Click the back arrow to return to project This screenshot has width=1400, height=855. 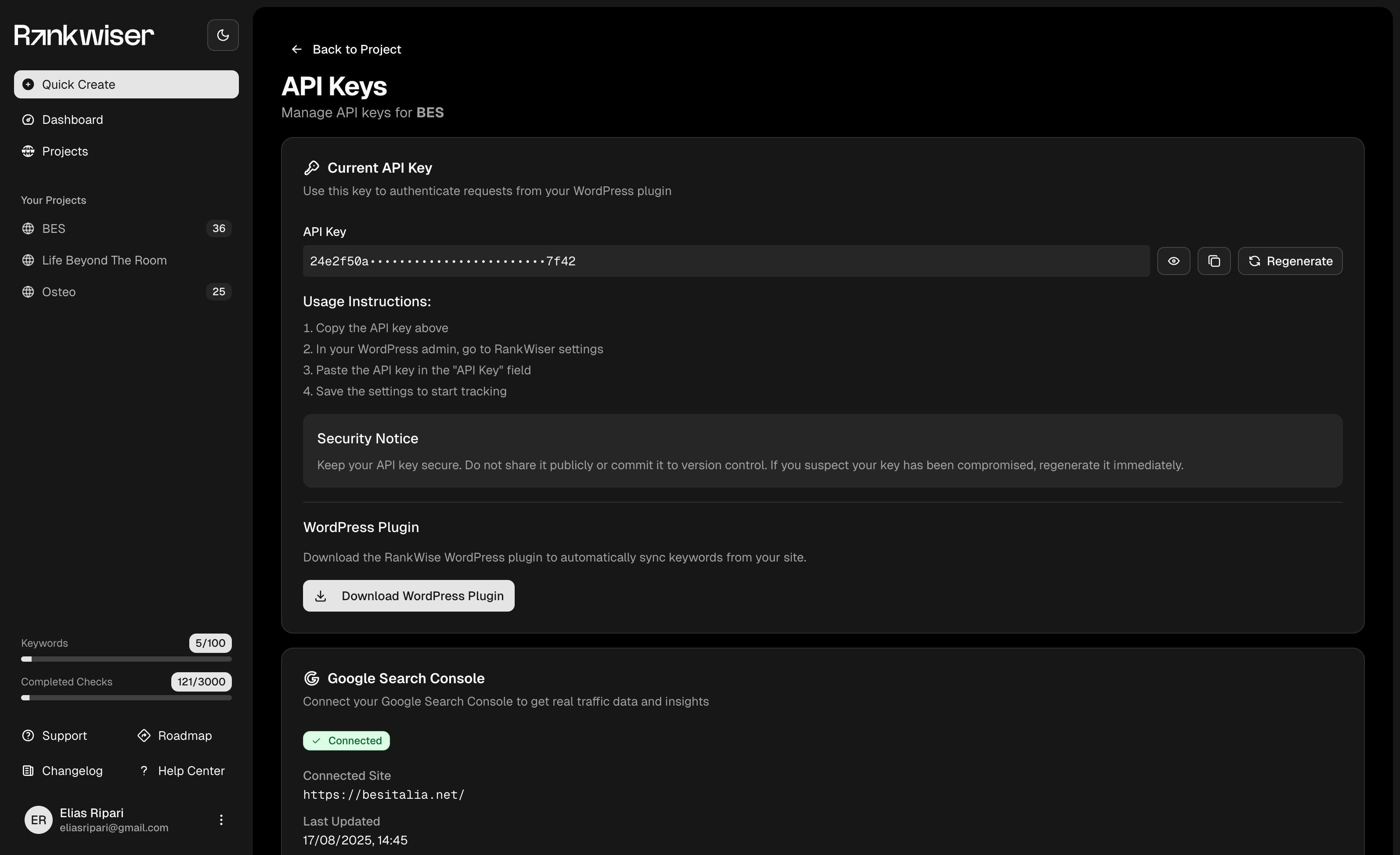pyautogui.click(x=296, y=50)
